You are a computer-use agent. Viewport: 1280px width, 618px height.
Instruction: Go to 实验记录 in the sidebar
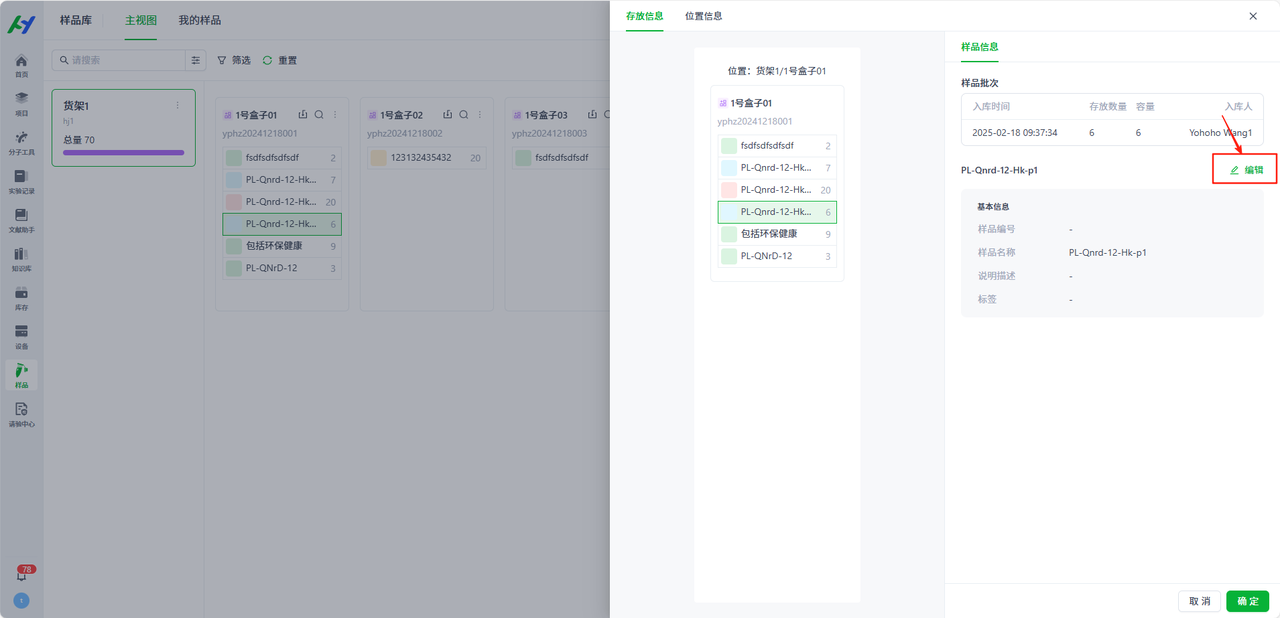(21, 181)
